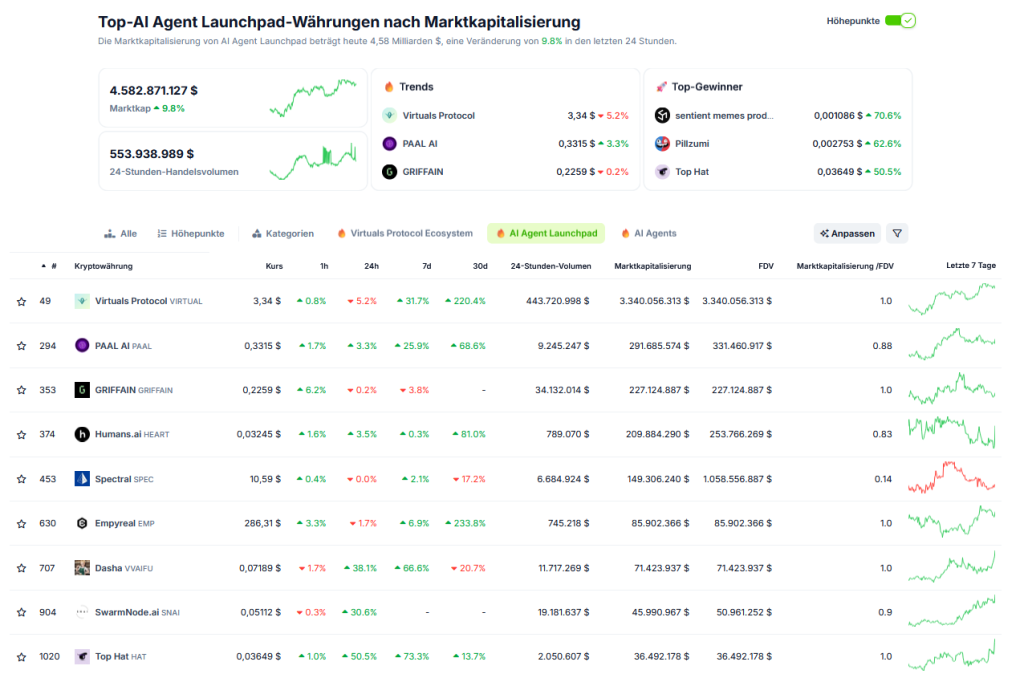
Task: Sort table by the 30d column
Action: point(480,266)
